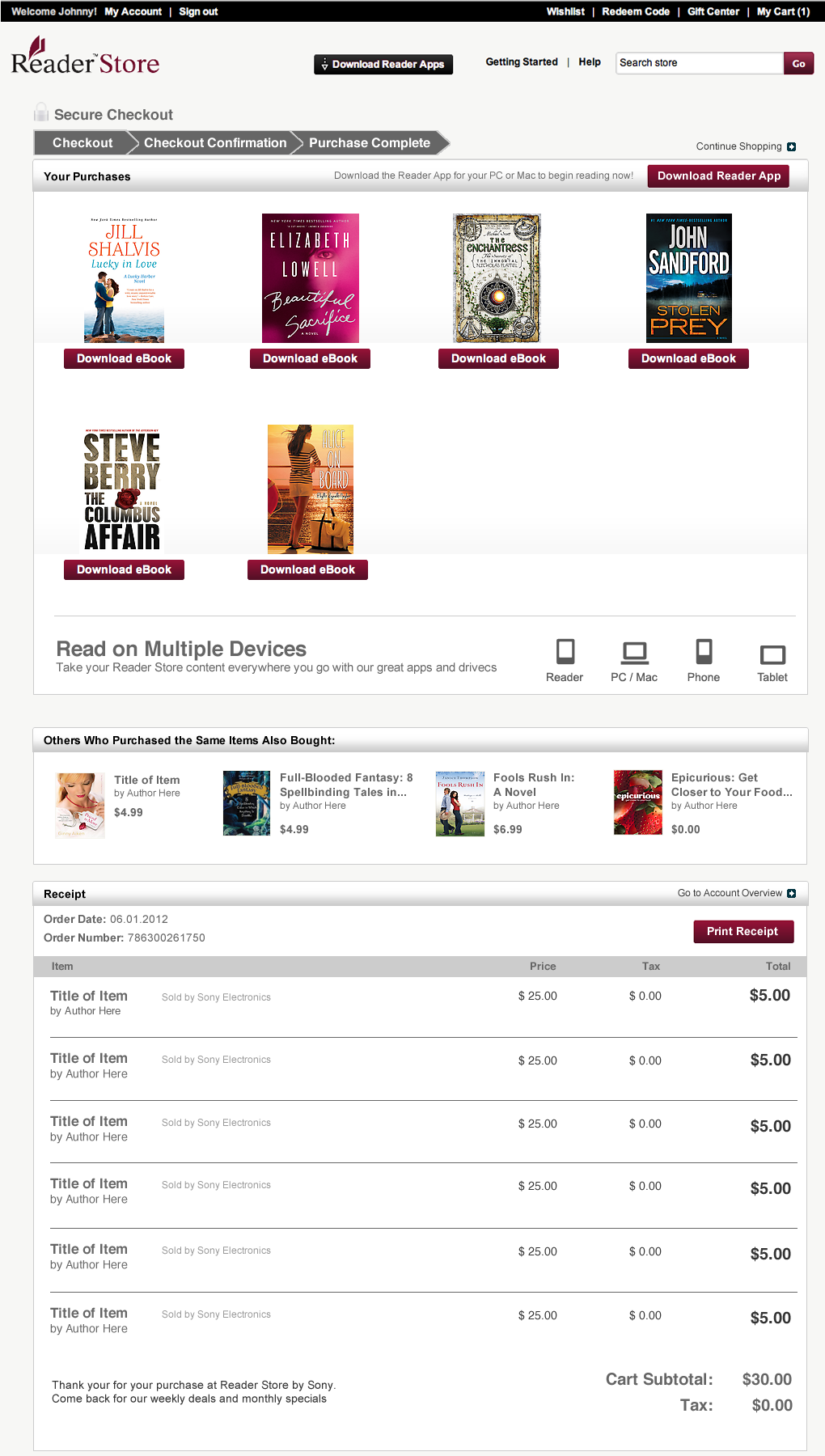Click 'Epicurious: Get Closer to Your Food' title

coord(732,785)
